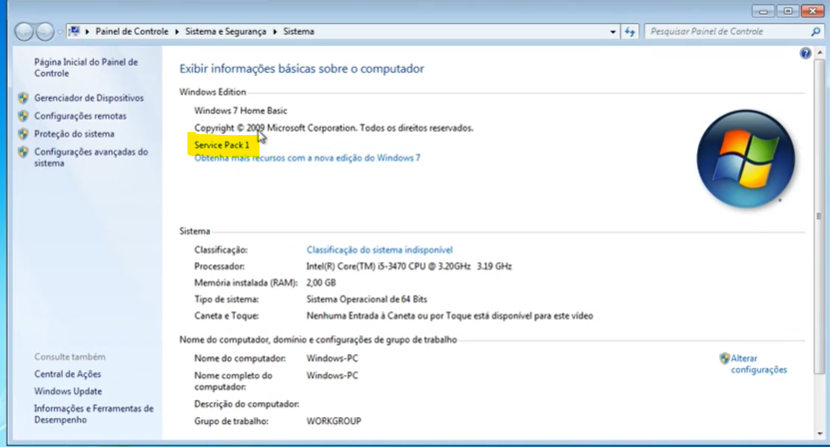Click Windows-PC beside Nome completo do computador
The width and height of the screenshot is (830, 447).
click(332, 376)
